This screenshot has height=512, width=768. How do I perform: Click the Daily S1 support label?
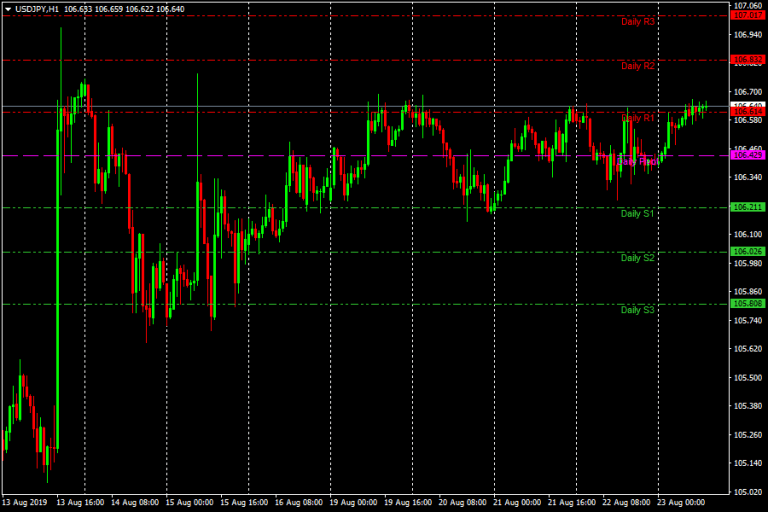pyautogui.click(x=637, y=213)
